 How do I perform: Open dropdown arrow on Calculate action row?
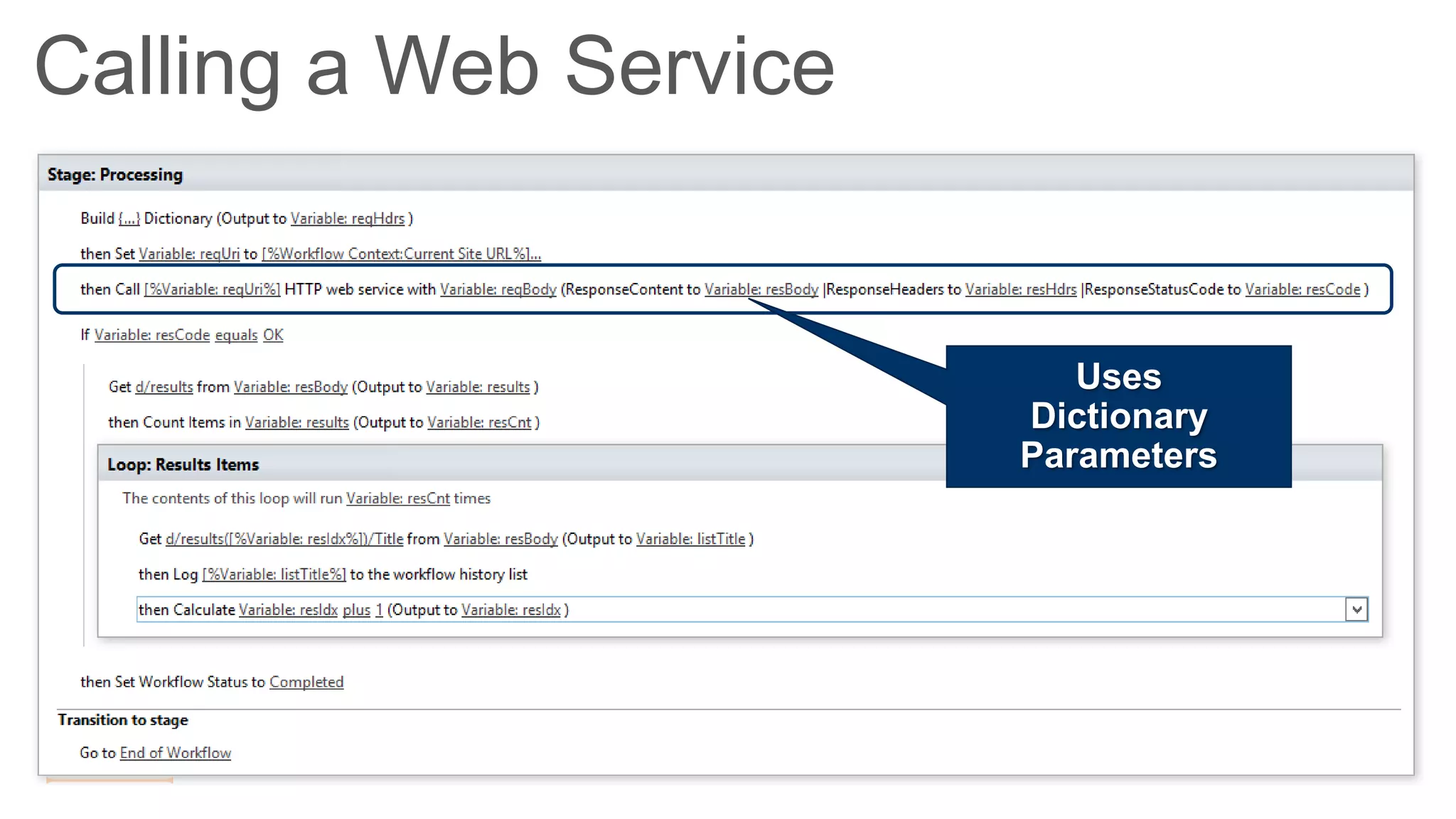coord(1356,609)
